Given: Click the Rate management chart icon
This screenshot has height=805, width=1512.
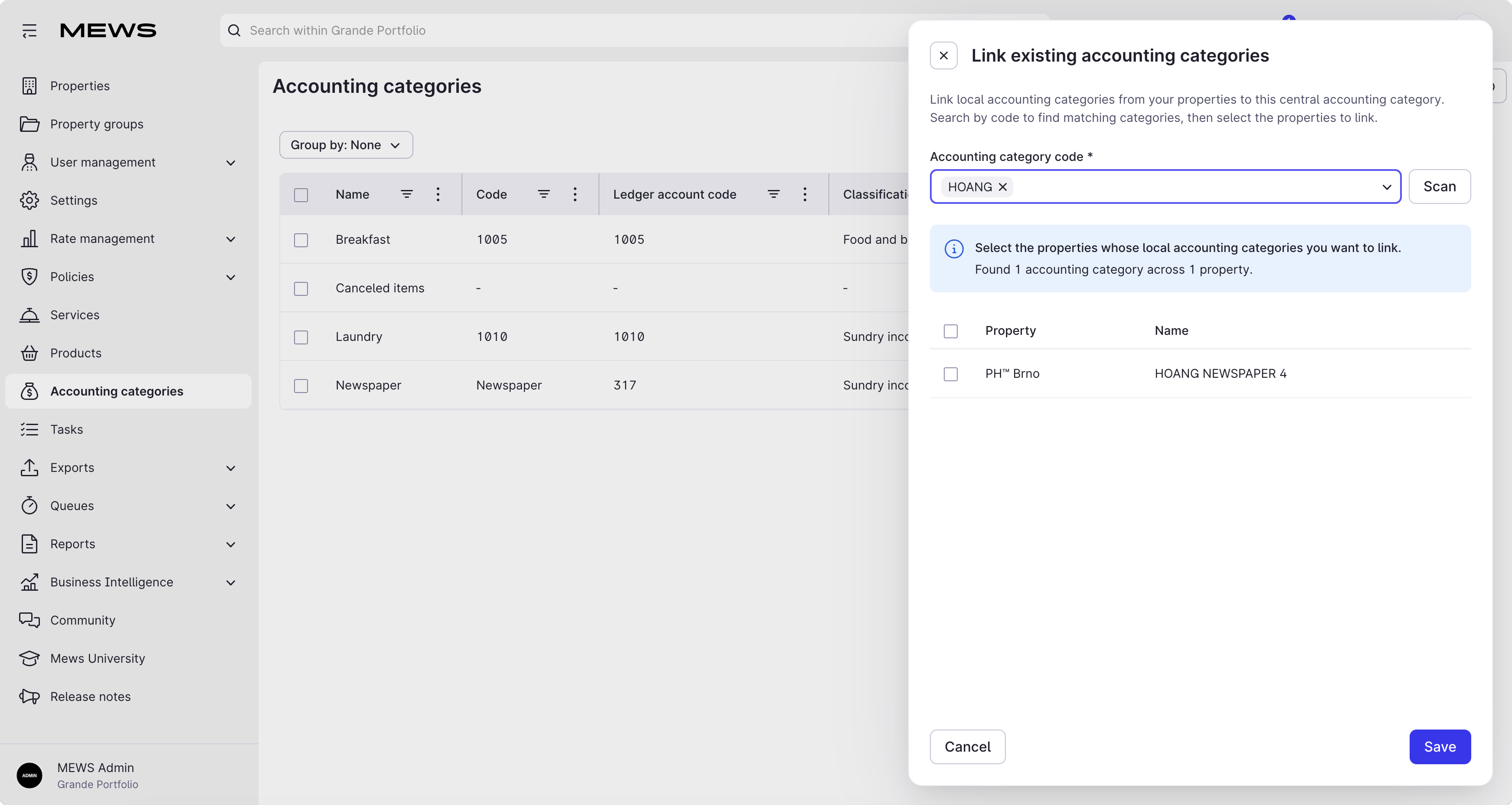Looking at the screenshot, I should pyautogui.click(x=29, y=238).
